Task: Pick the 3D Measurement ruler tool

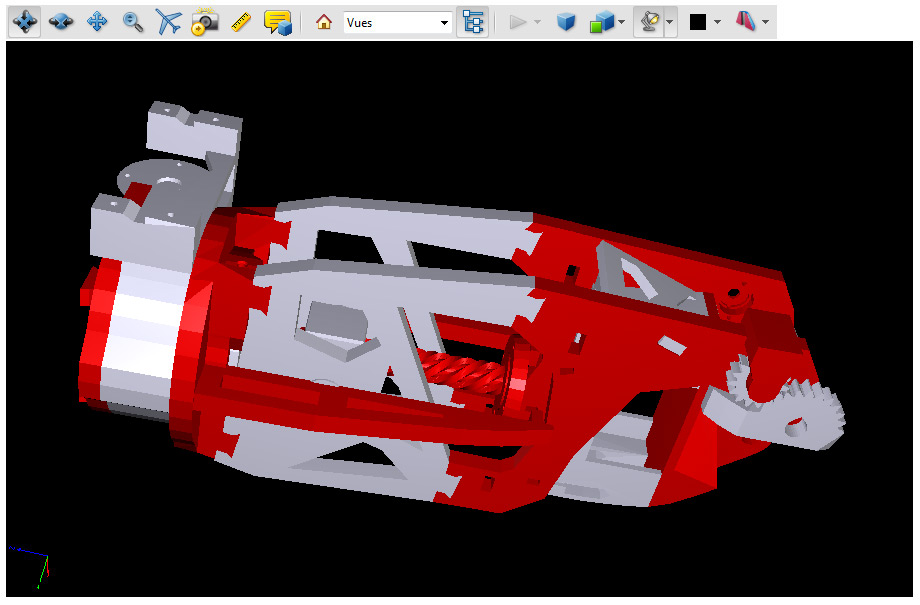Action: (x=240, y=22)
